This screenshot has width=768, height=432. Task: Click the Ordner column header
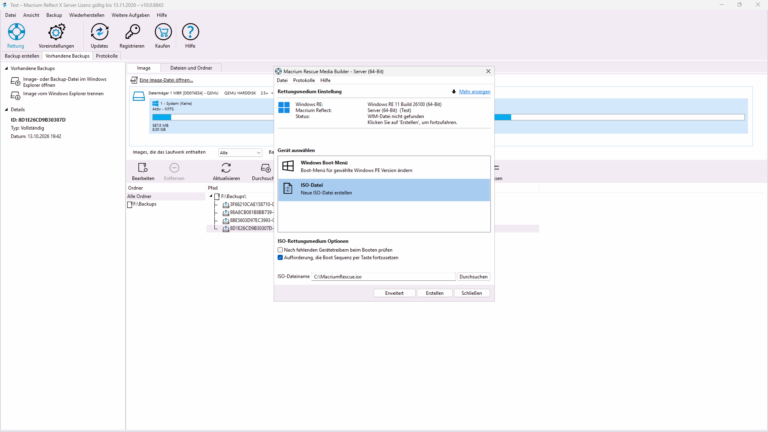[135, 188]
